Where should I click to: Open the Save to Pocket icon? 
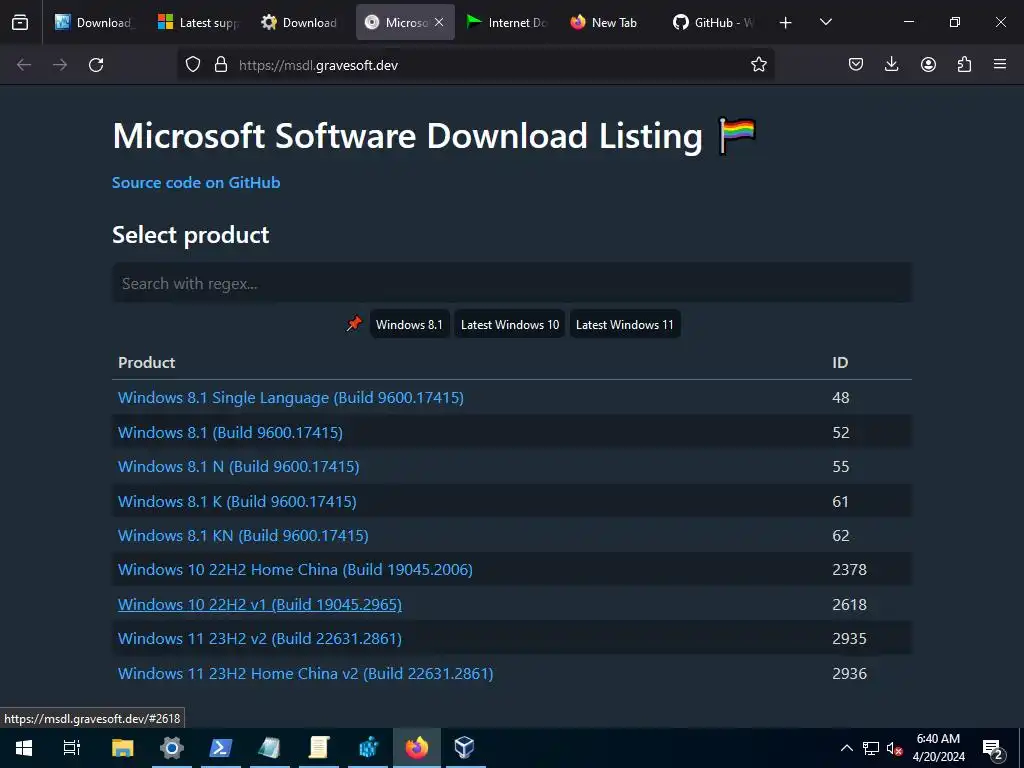(856, 65)
